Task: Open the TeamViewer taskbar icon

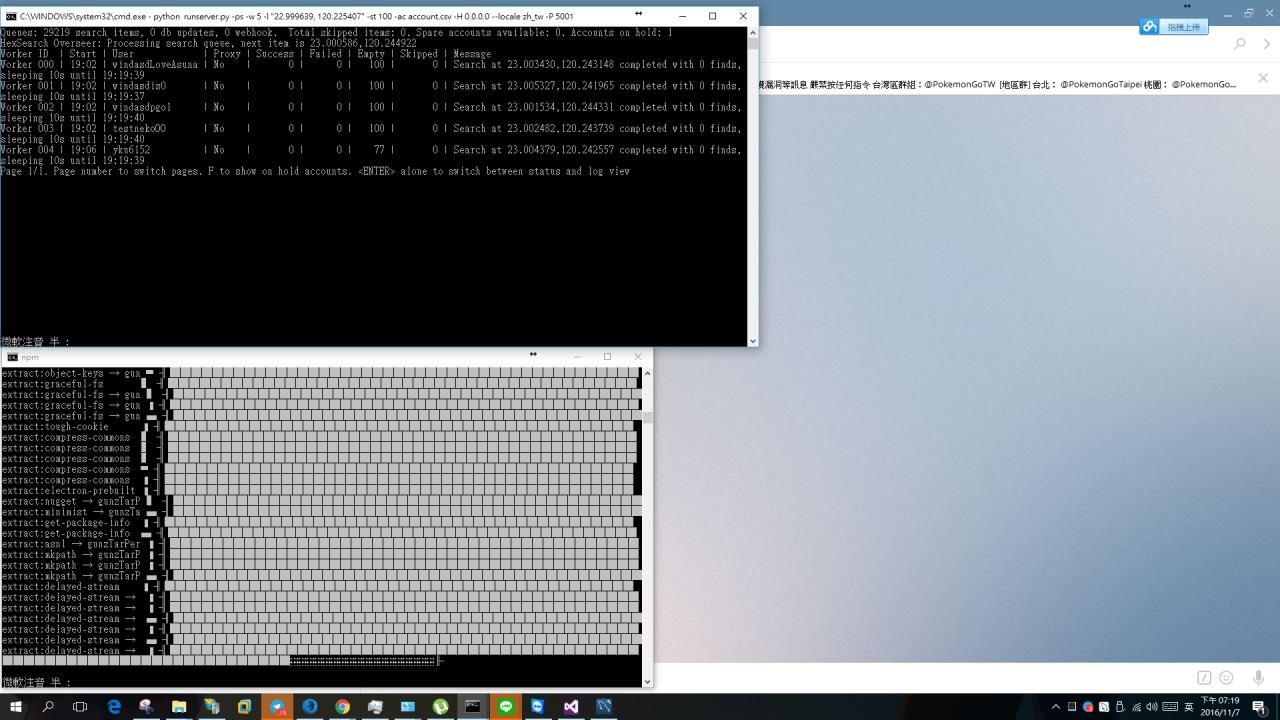Action: [538, 706]
